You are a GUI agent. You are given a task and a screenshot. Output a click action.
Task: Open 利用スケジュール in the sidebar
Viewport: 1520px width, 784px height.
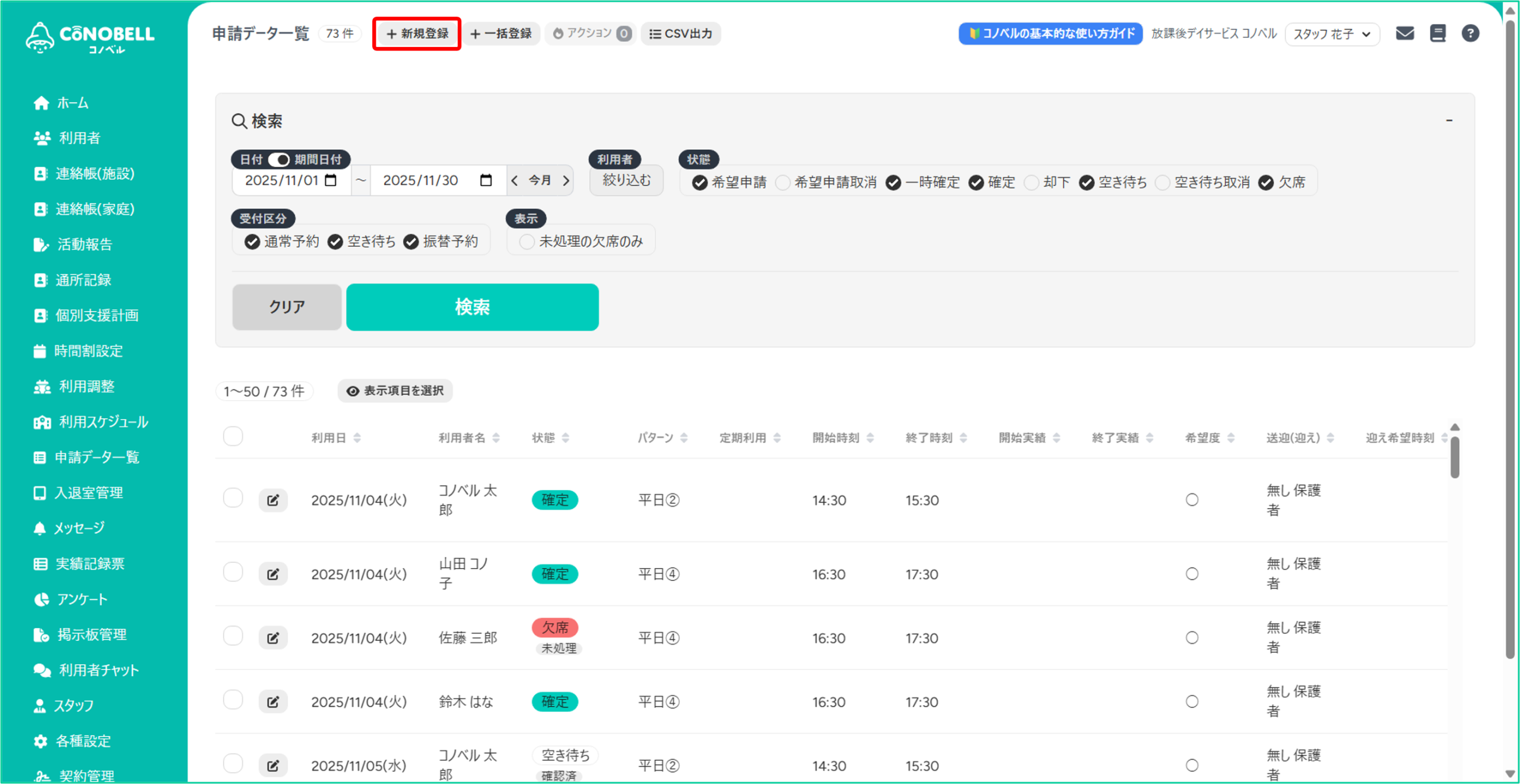click(103, 422)
